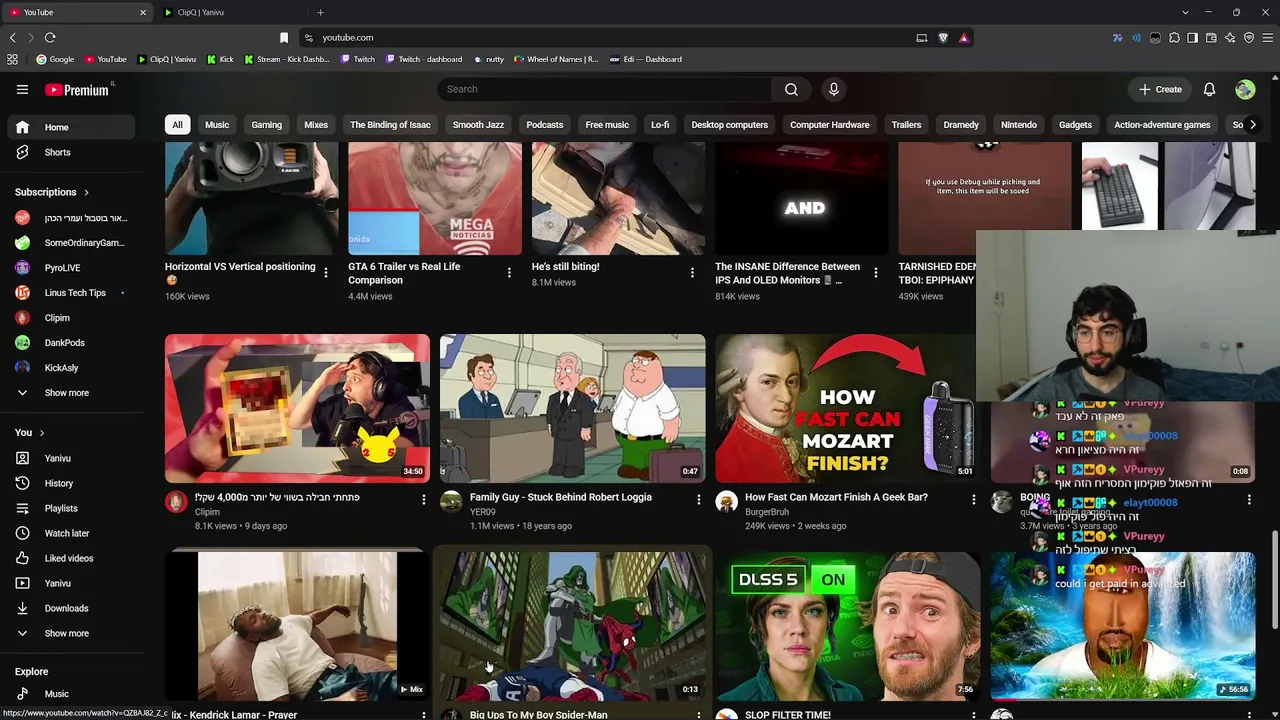Click the YouTube Premium logo
The width and height of the screenshot is (1280, 720).
[78, 90]
